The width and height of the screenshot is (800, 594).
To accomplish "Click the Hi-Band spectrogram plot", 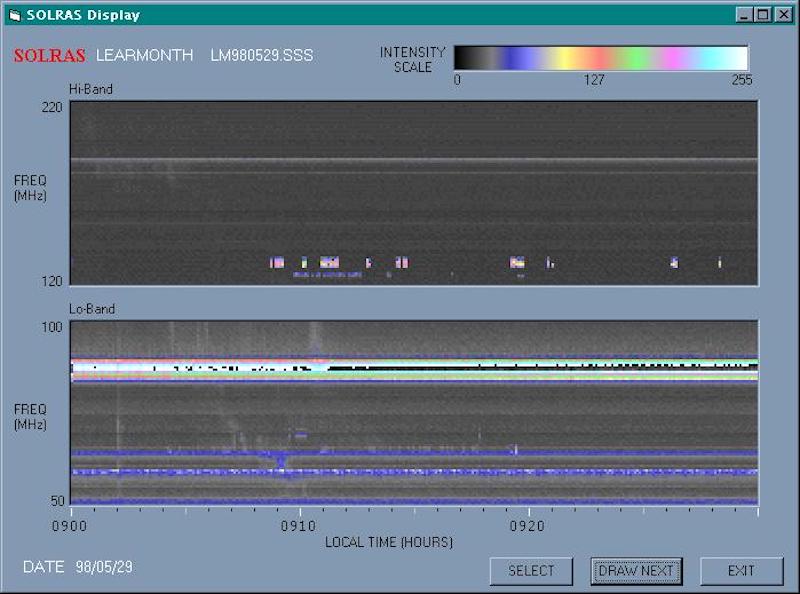I will [413, 193].
